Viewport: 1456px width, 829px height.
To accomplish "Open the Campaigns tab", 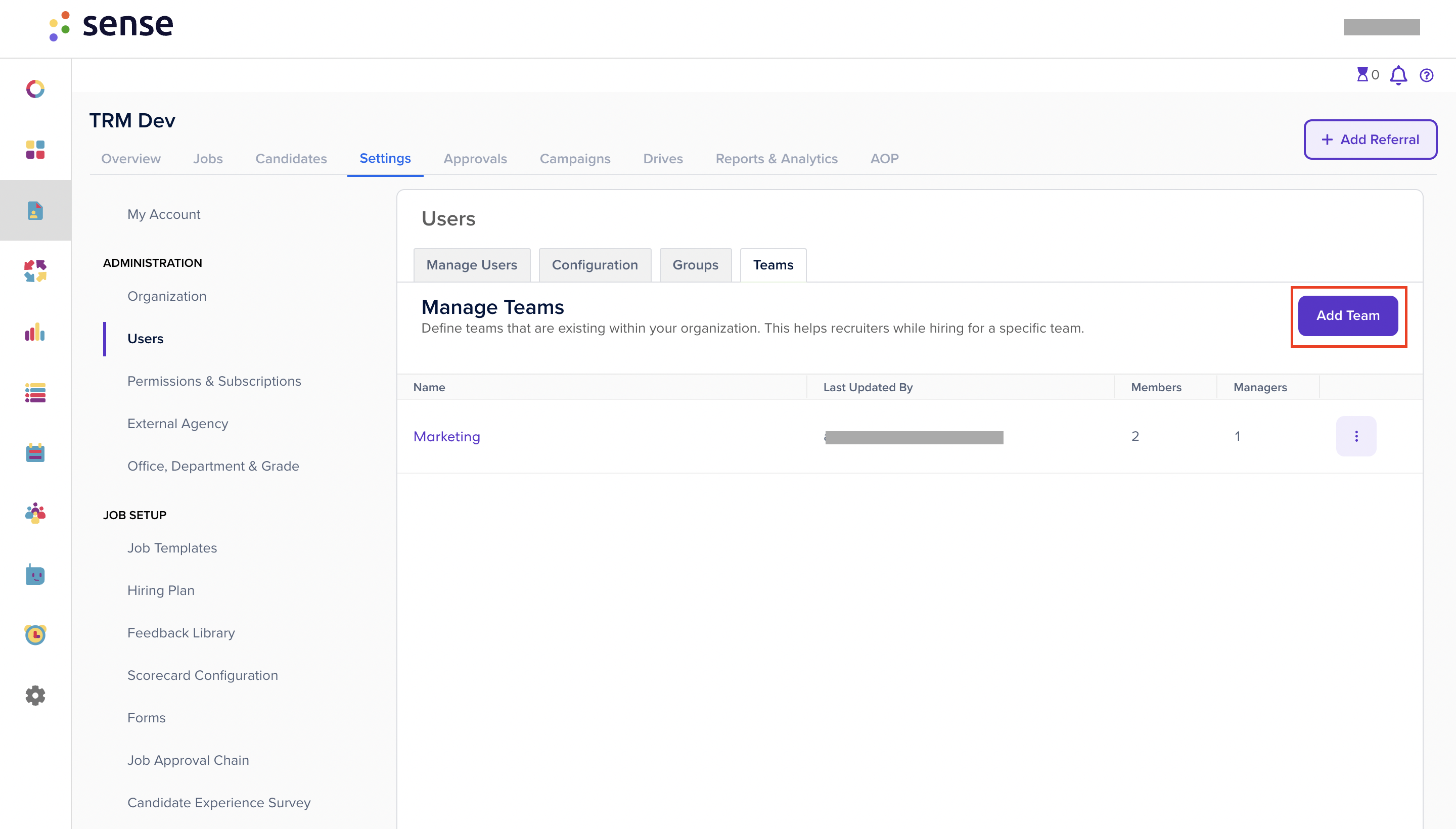I will click(x=575, y=159).
